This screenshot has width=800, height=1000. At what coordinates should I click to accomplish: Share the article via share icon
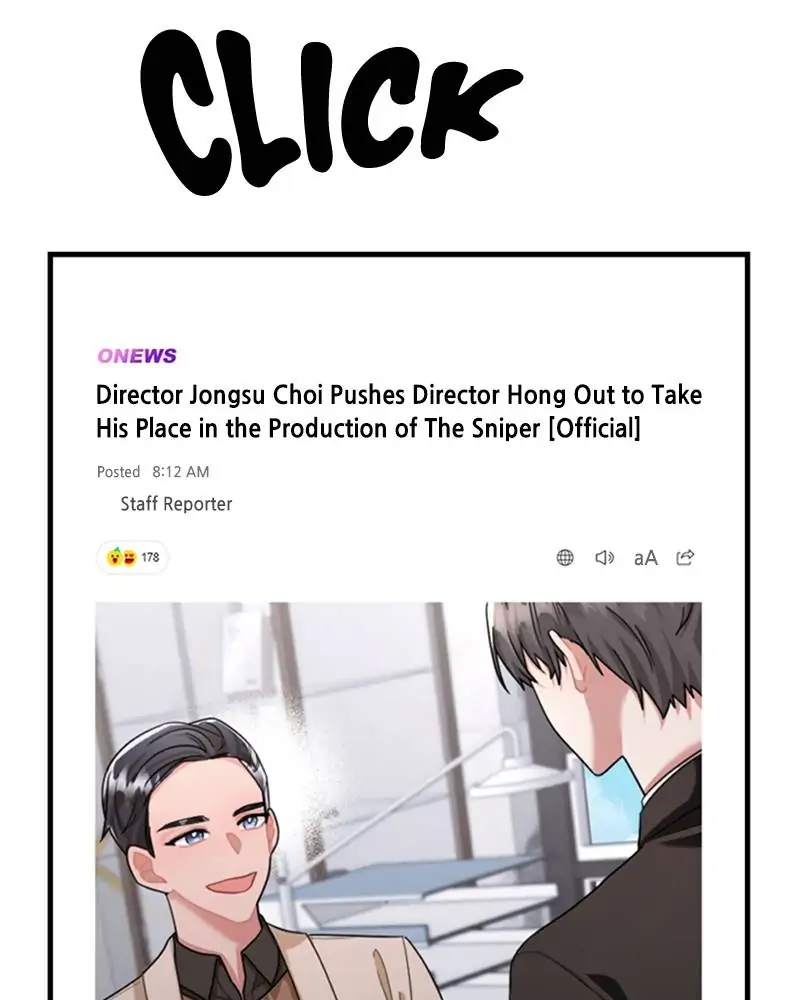point(685,557)
